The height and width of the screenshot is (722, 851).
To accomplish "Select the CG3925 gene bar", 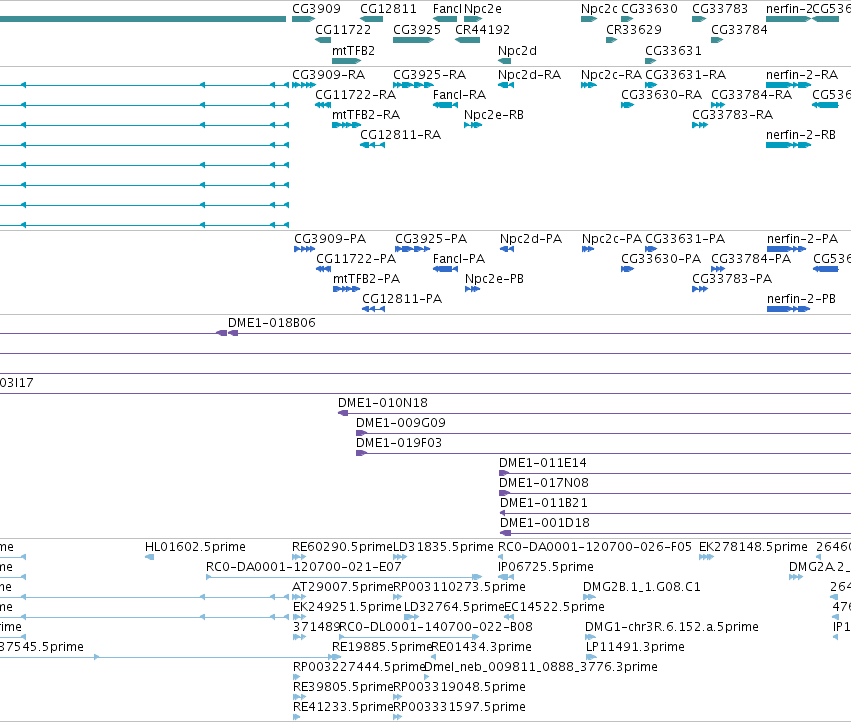I will [x=413, y=40].
